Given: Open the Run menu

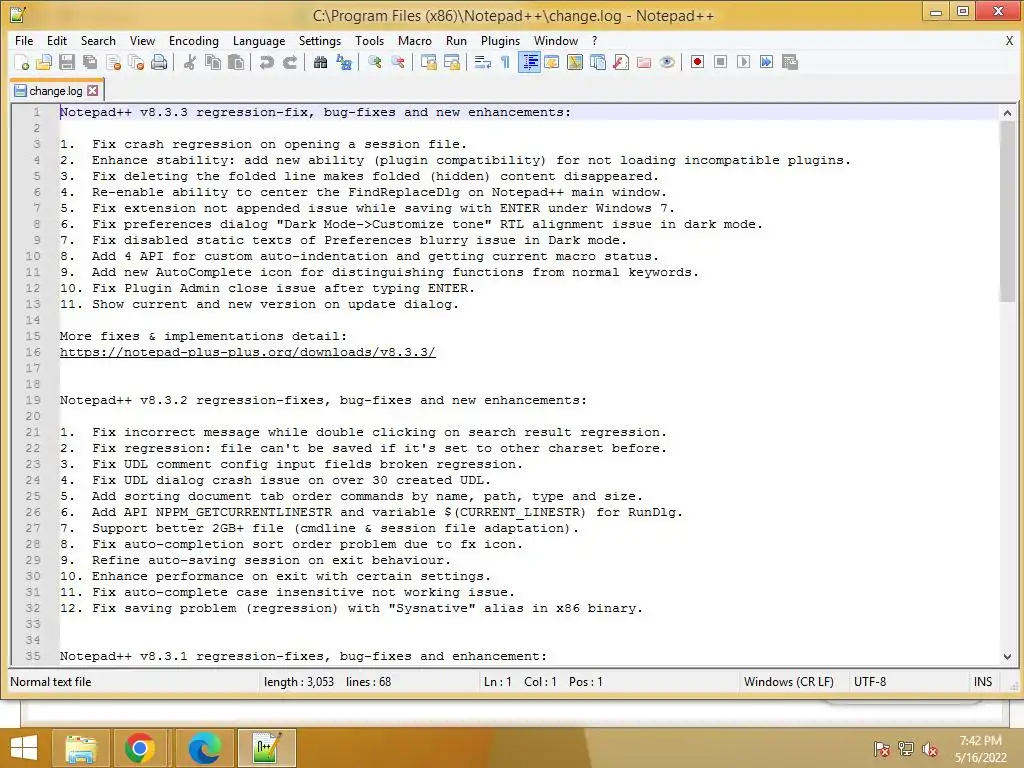Looking at the screenshot, I should [456, 40].
